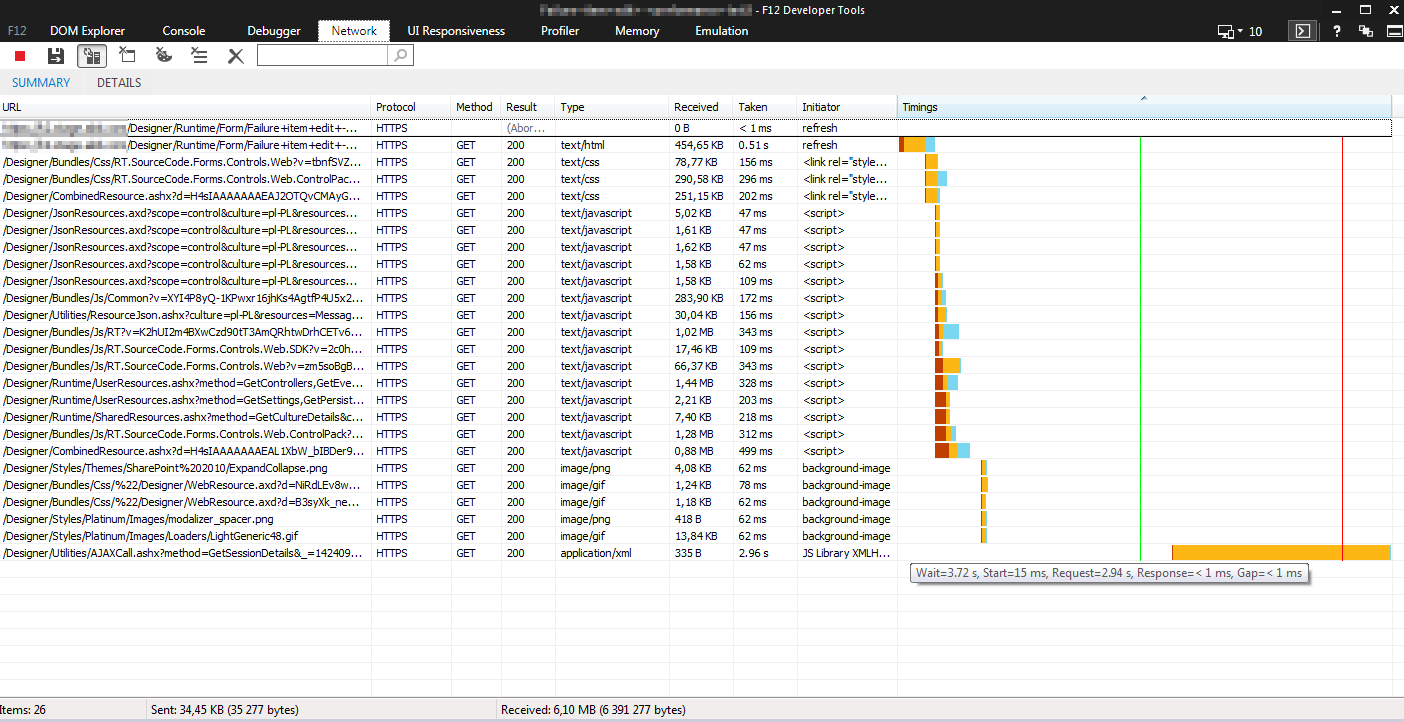
Task: Minimize the F12 Developer Tools window
Action: click(1336, 9)
